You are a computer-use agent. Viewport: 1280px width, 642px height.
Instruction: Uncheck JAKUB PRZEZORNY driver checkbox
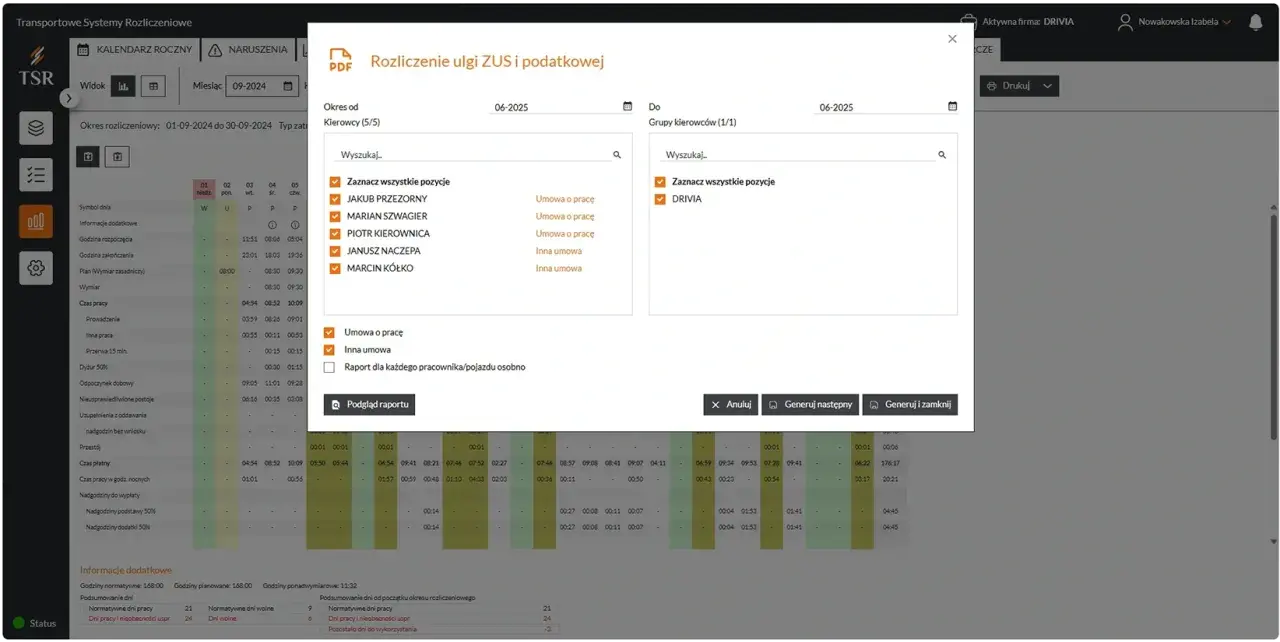pyautogui.click(x=335, y=199)
